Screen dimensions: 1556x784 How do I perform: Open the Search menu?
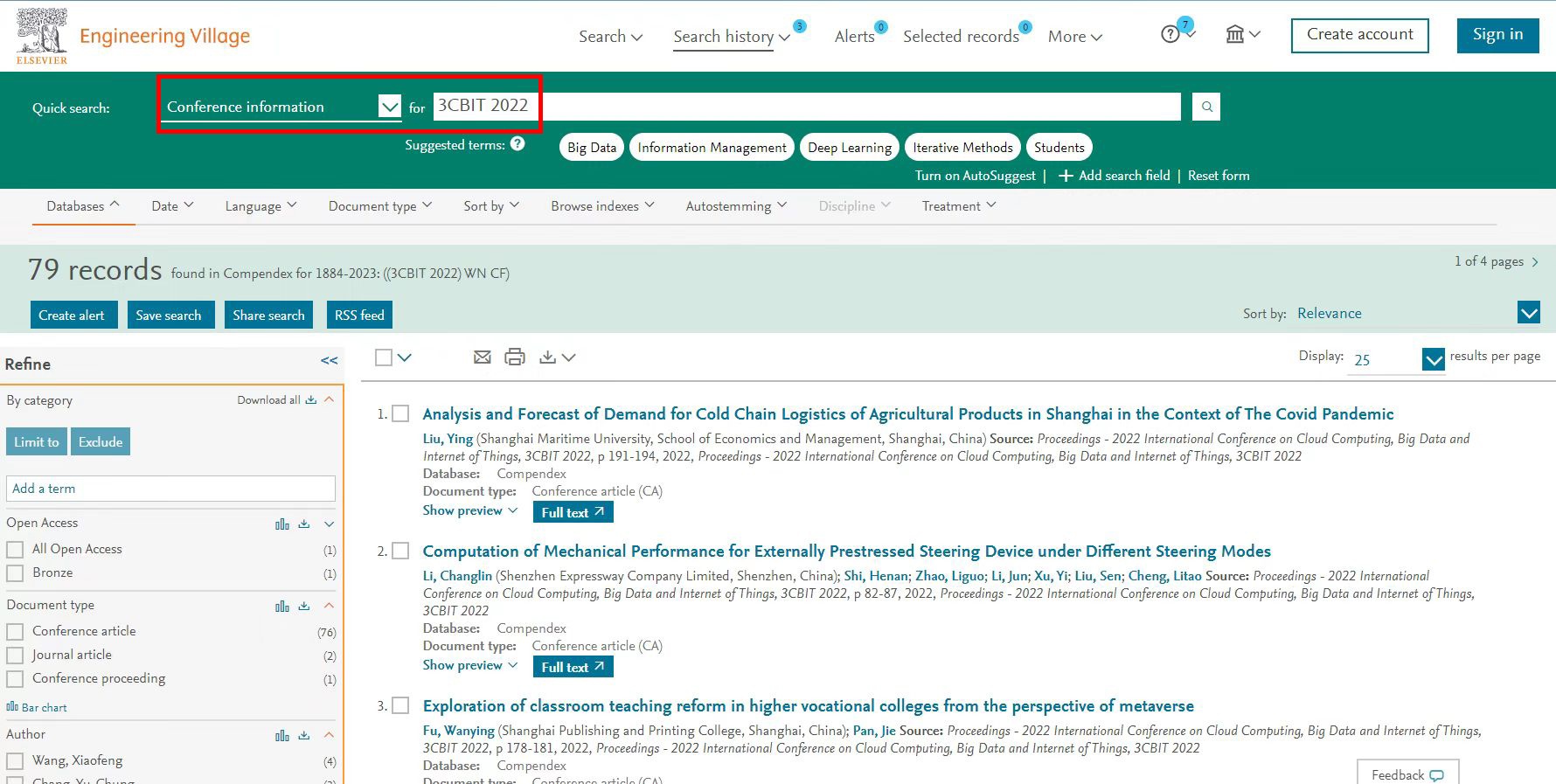tap(610, 36)
